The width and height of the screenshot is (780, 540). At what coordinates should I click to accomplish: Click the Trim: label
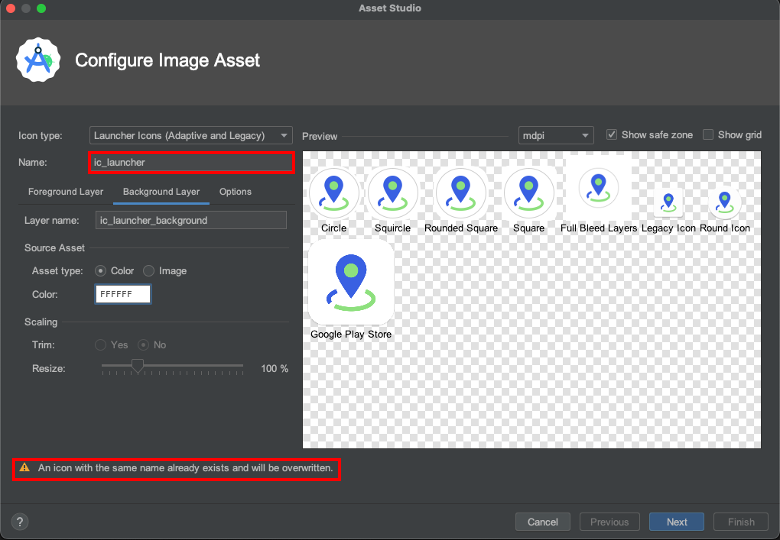pyautogui.click(x=43, y=345)
